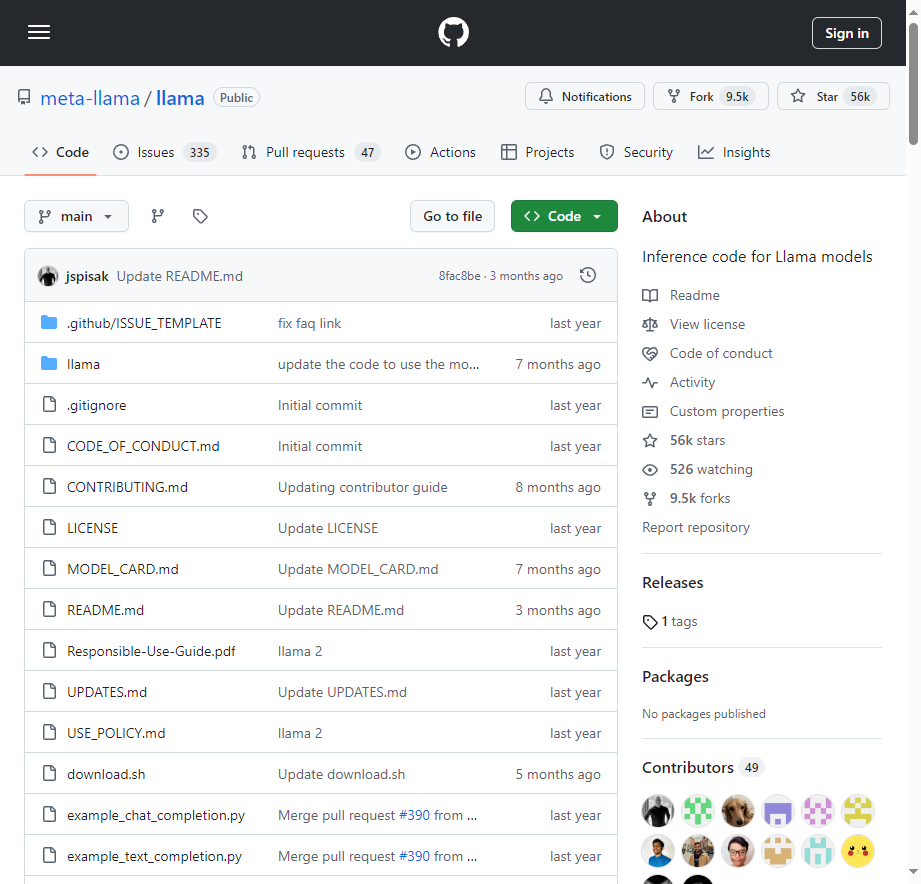Click the Custom properties note icon
This screenshot has height=884, width=921.
pyautogui.click(x=650, y=411)
